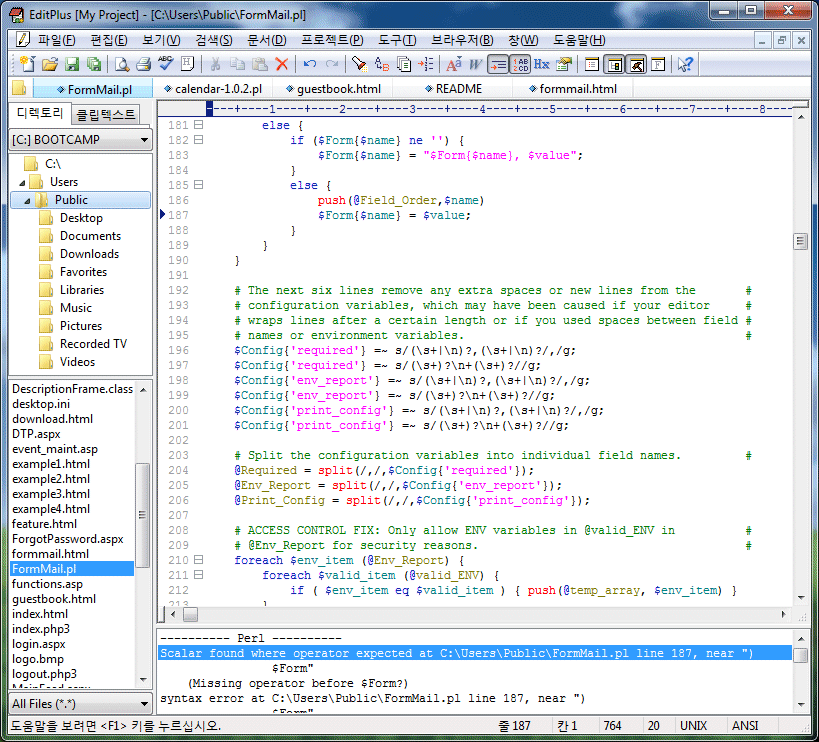The image size is (819, 742).
Task: Click the Print icon
Action: click(143, 64)
